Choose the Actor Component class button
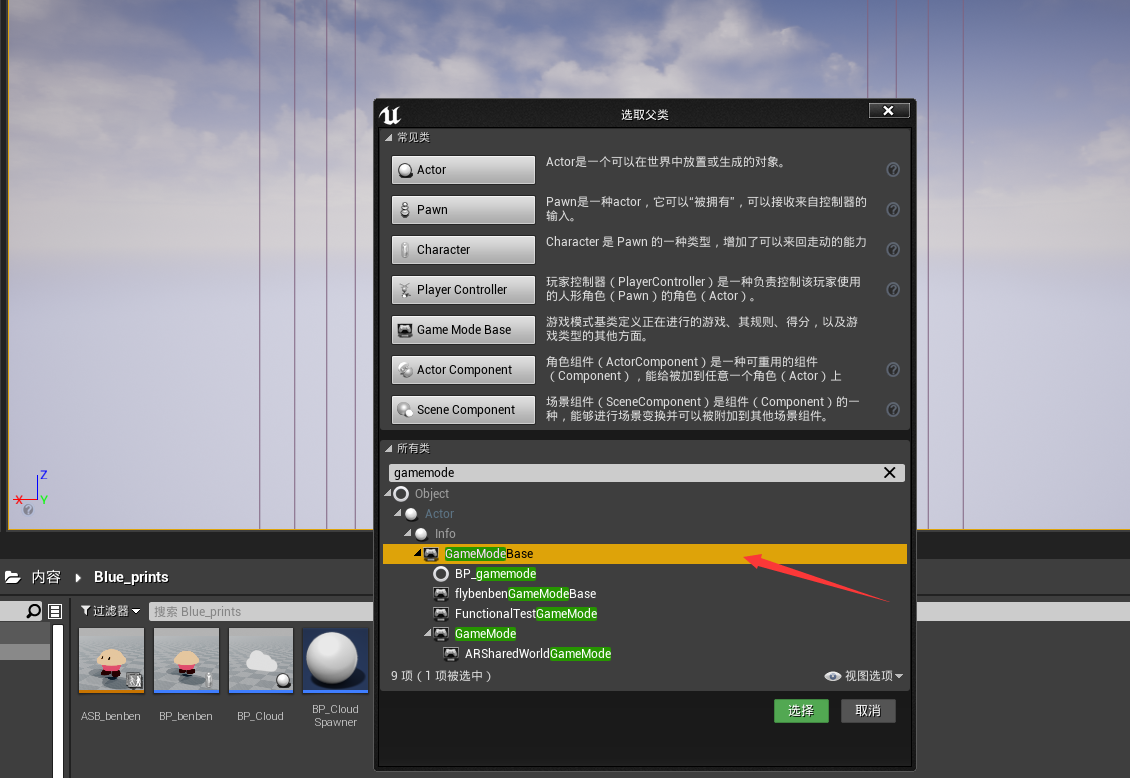Viewport: 1130px width, 778px height. click(x=463, y=370)
